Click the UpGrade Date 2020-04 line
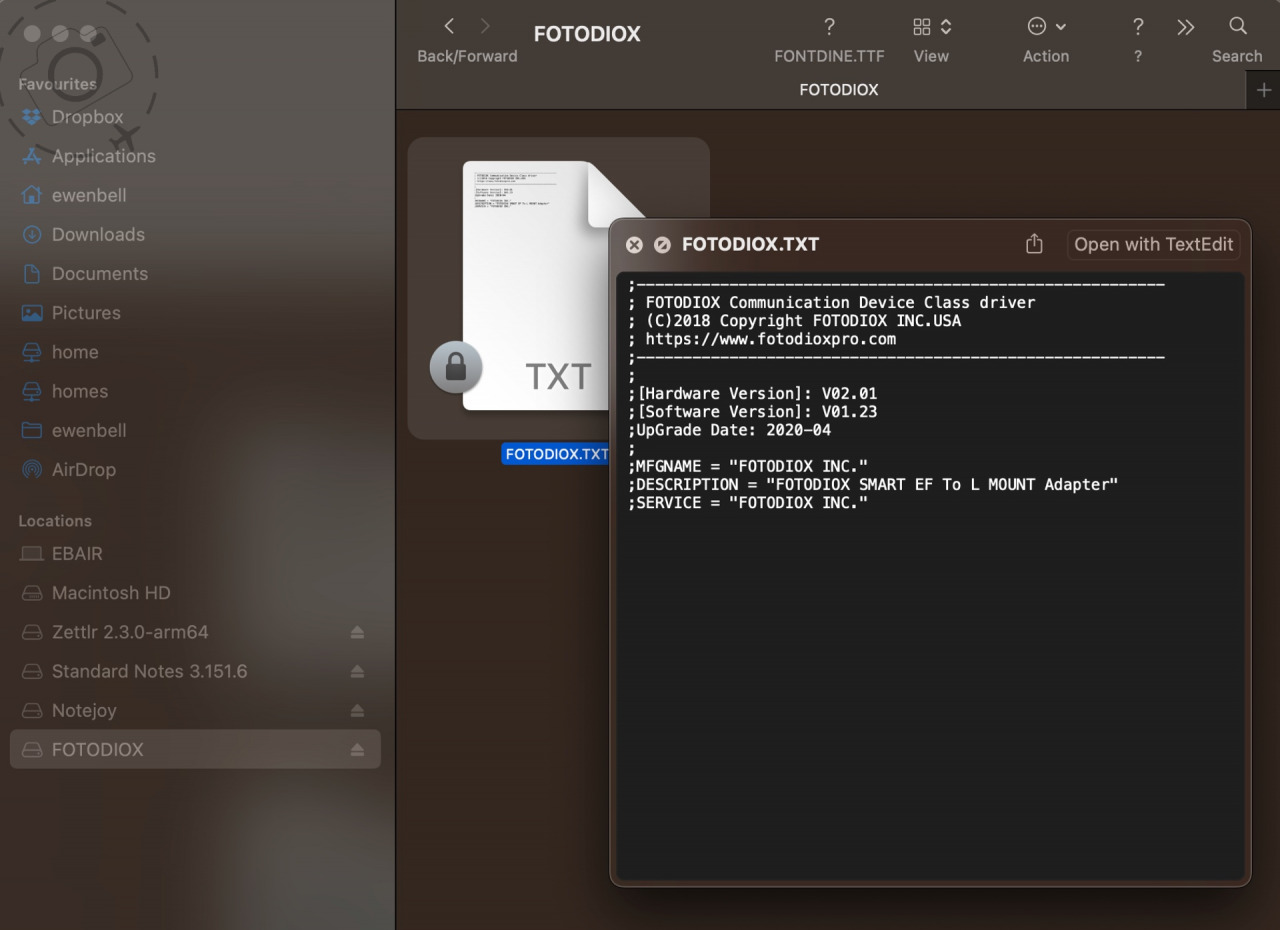 click(x=729, y=430)
